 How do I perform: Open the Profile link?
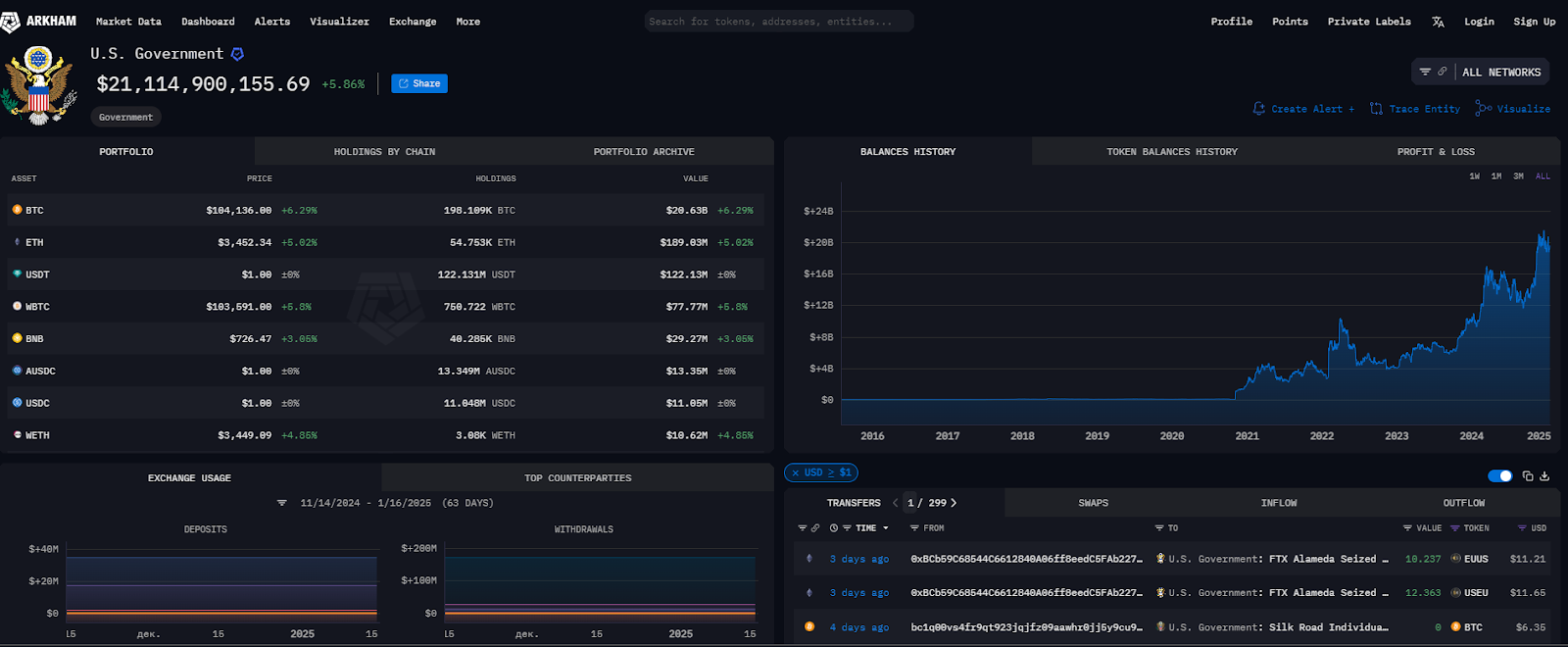pos(1231,22)
